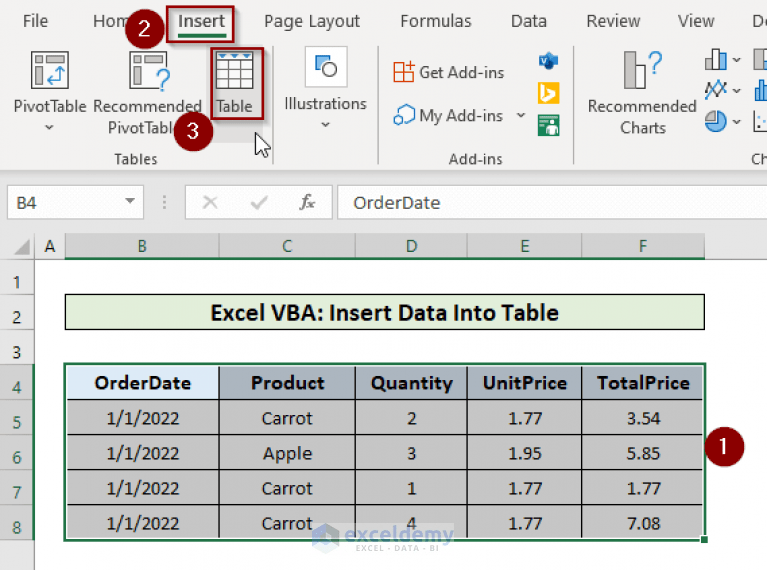Click the Cancel X in formula bar

pyautogui.click(x=210, y=202)
